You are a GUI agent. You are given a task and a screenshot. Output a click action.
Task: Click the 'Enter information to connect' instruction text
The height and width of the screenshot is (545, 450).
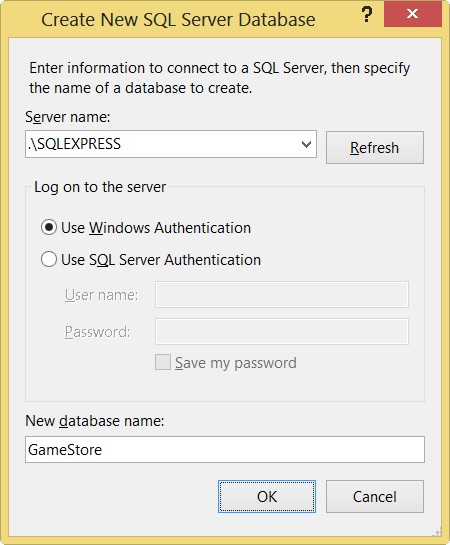220,78
